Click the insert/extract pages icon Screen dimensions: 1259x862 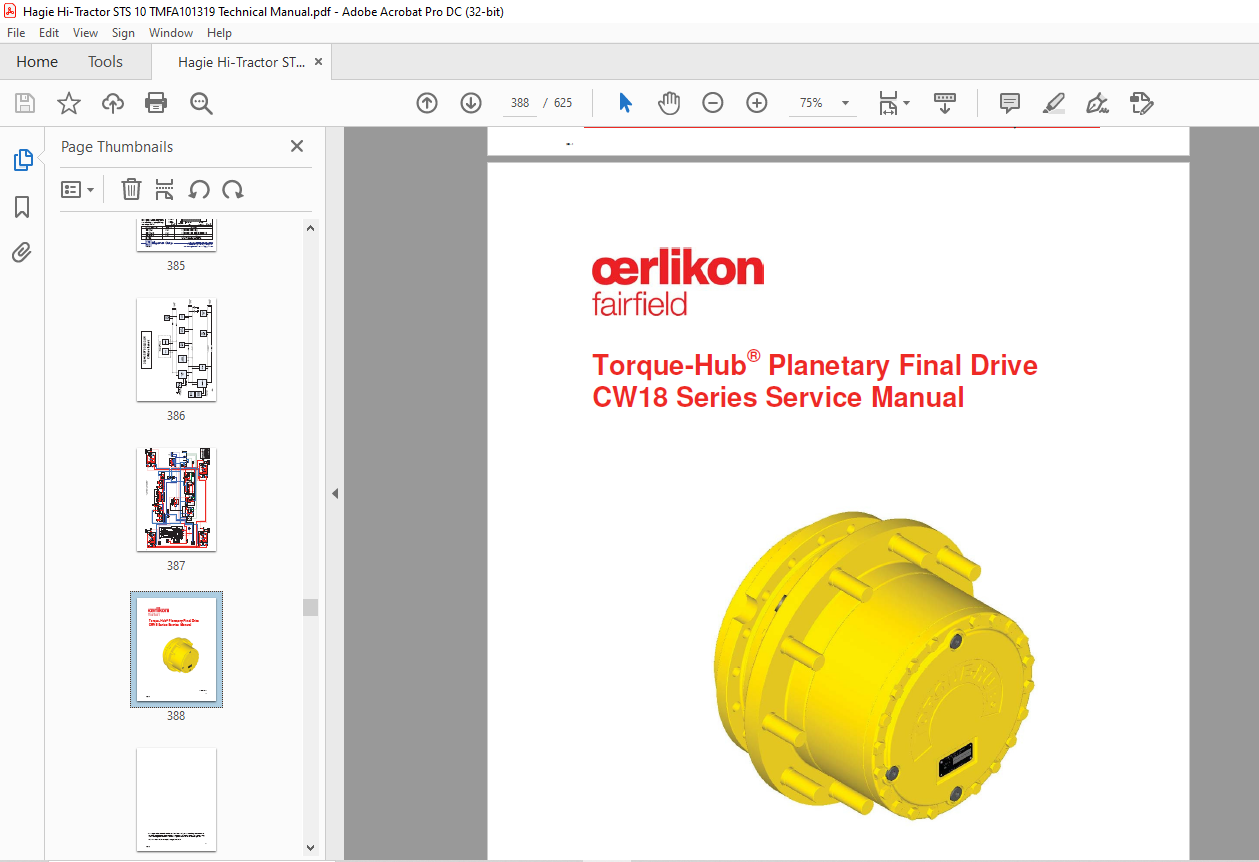[165, 189]
